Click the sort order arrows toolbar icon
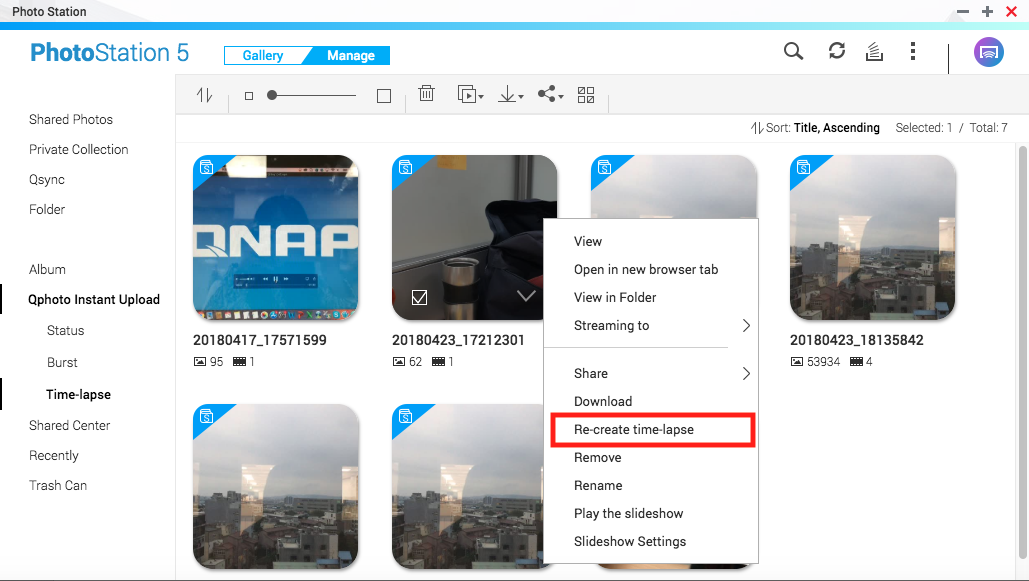Image resolution: width=1029 pixels, height=581 pixels. click(204, 95)
